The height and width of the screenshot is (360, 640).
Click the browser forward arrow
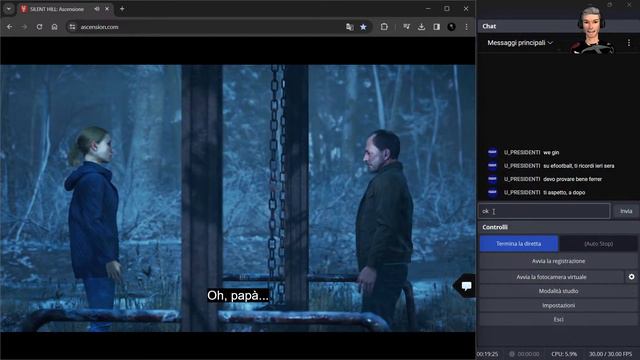coord(24,27)
